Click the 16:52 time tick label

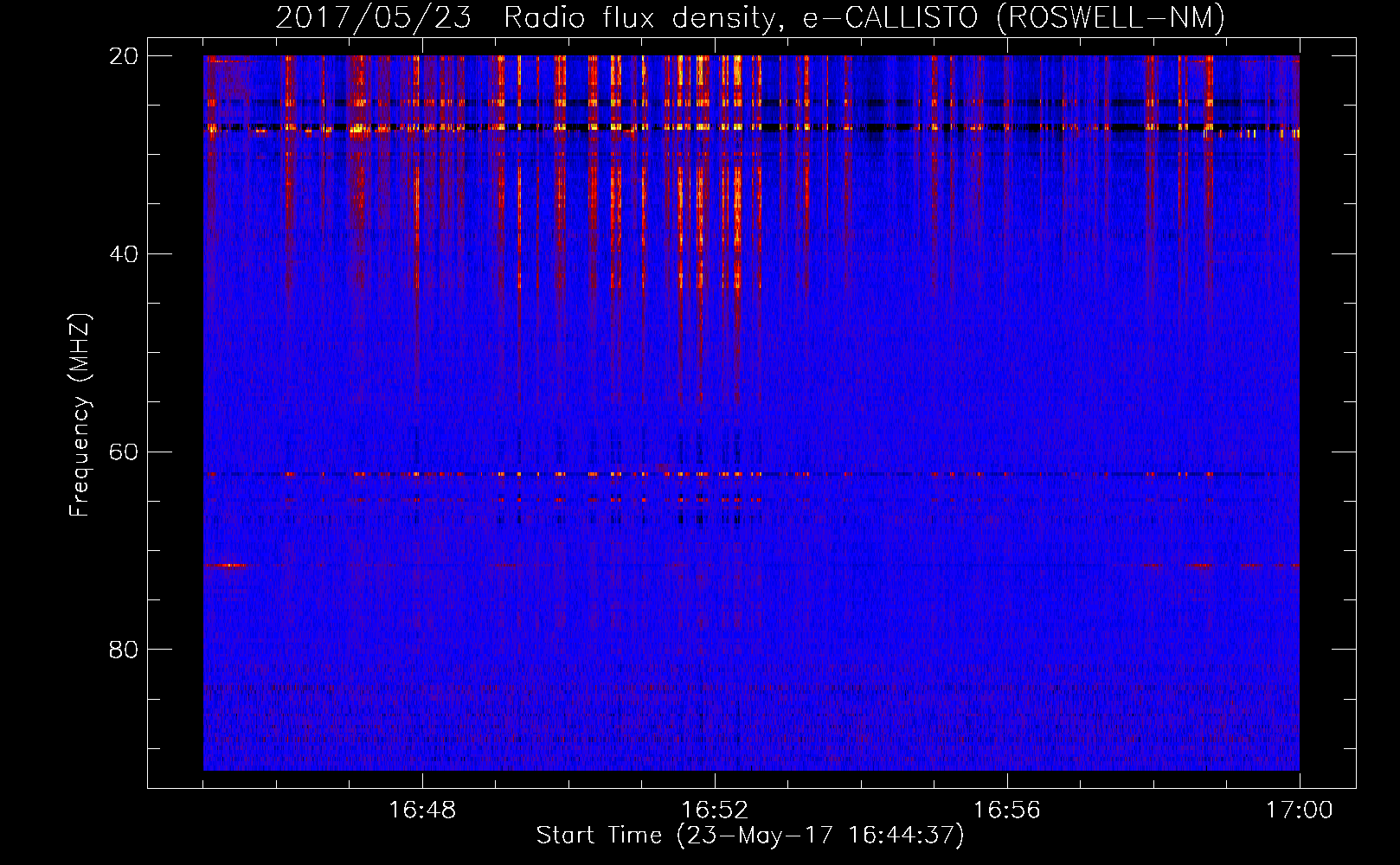tap(715, 811)
